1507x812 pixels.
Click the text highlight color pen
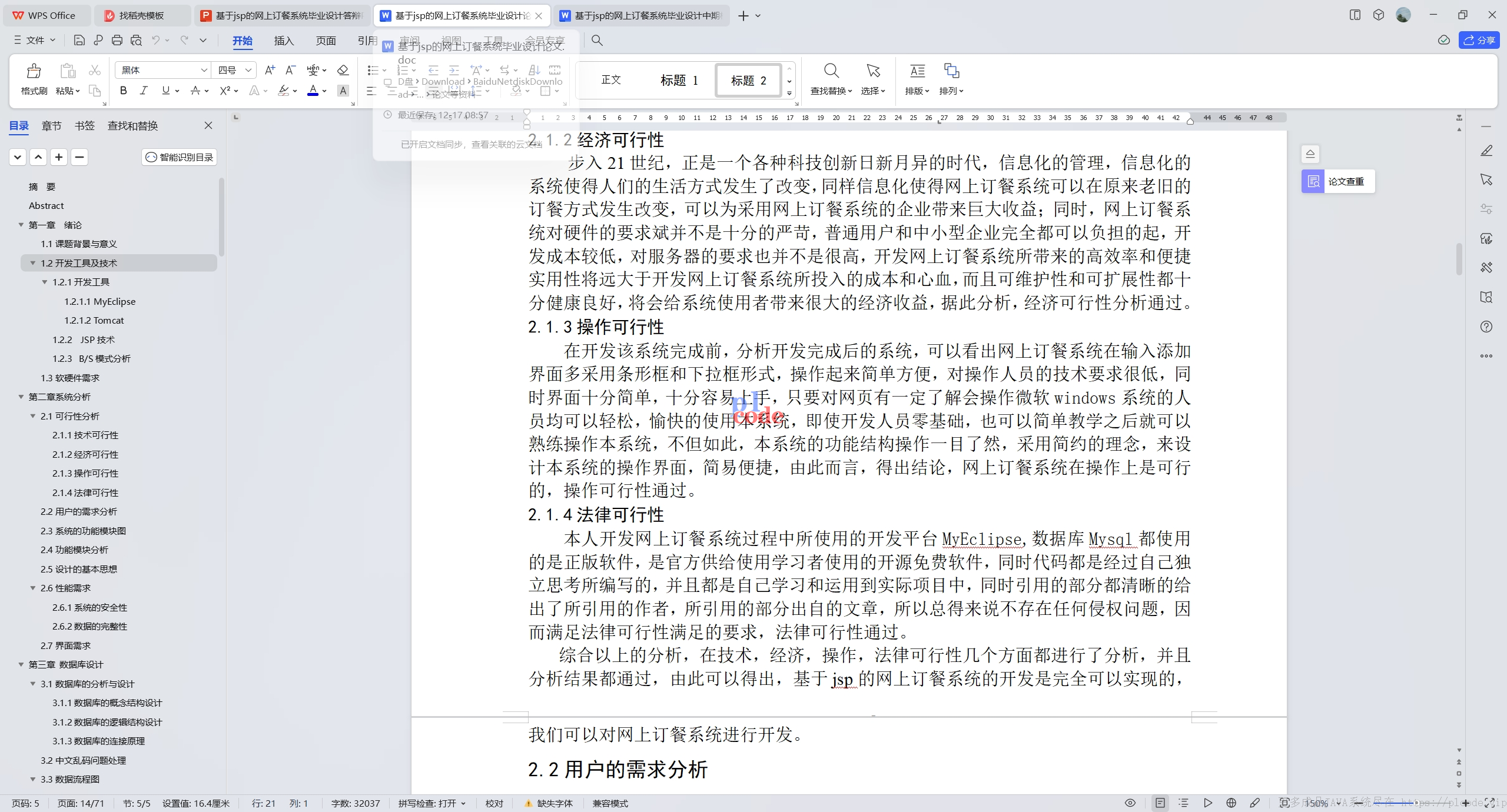coord(284,90)
